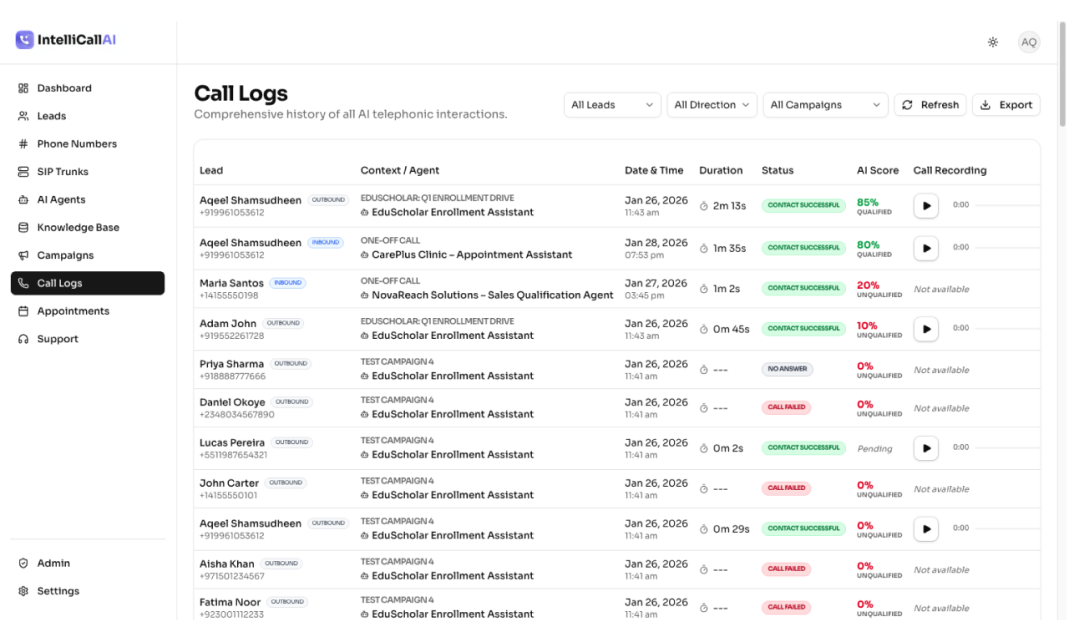
Task: Seek the audio slider on the Lucas Pereira row
Action: tap(1007, 448)
